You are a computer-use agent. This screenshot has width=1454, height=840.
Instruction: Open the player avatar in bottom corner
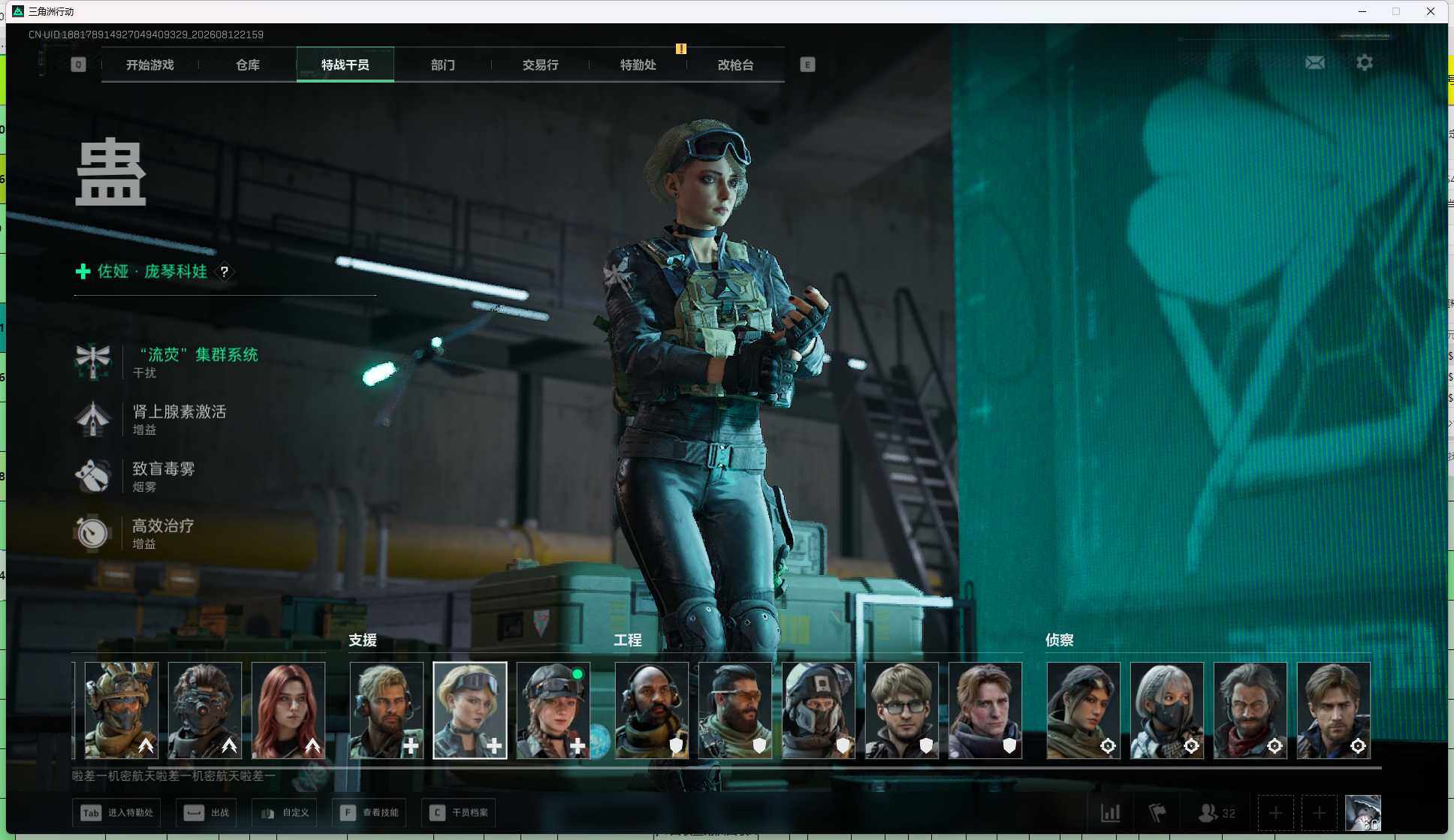(x=1362, y=812)
